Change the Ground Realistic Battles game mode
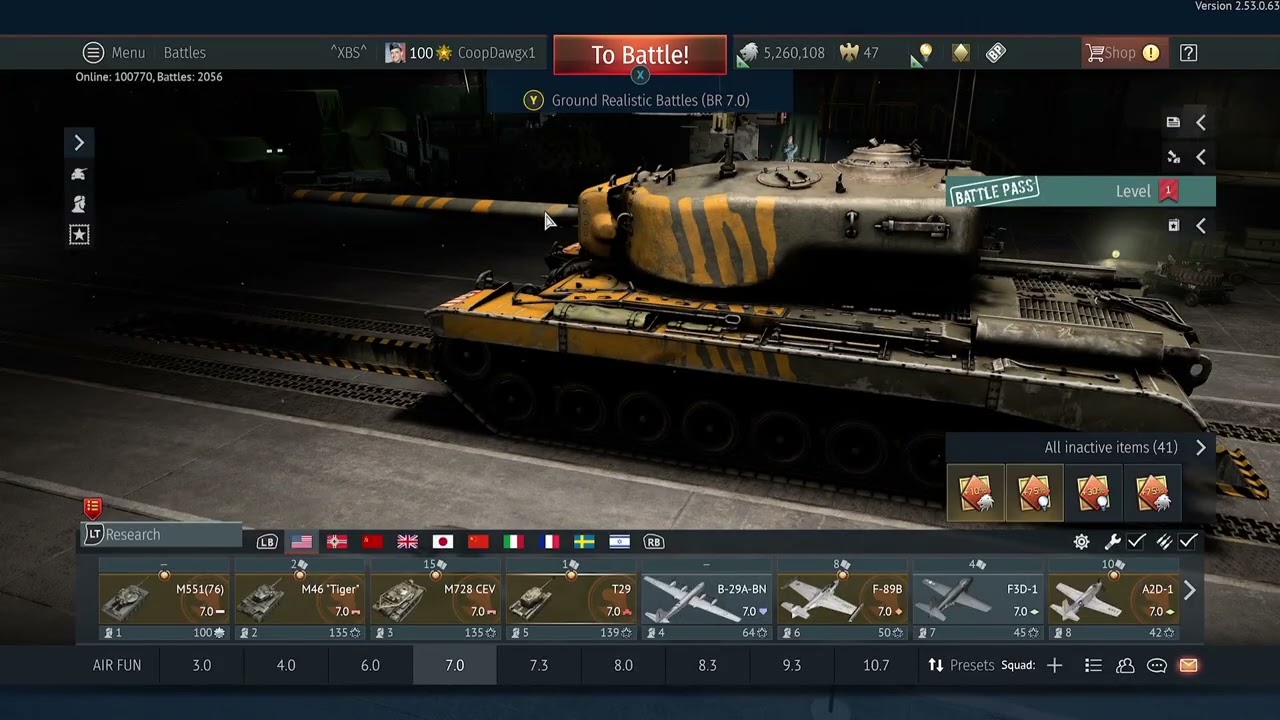Screen dimensions: 1280x720 [x=650, y=100]
